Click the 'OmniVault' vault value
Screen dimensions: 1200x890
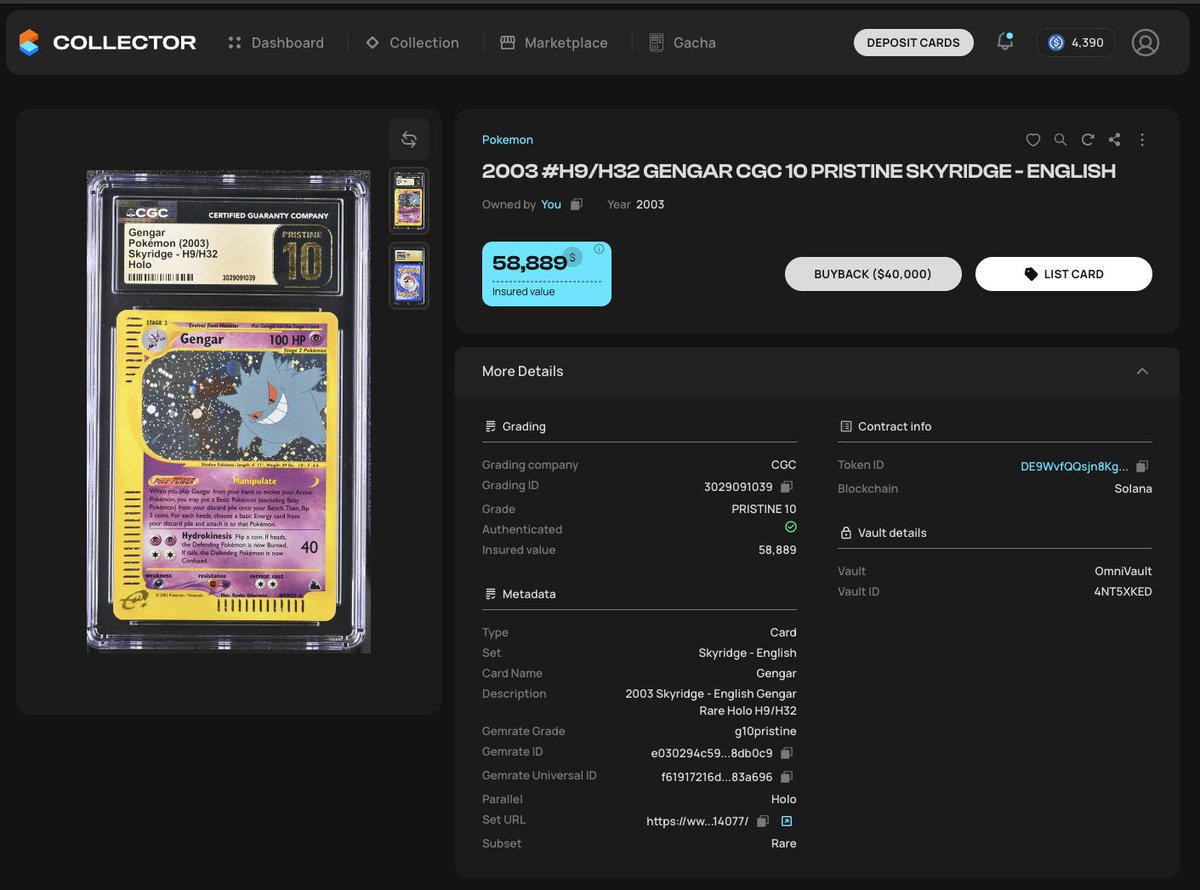[1123, 571]
